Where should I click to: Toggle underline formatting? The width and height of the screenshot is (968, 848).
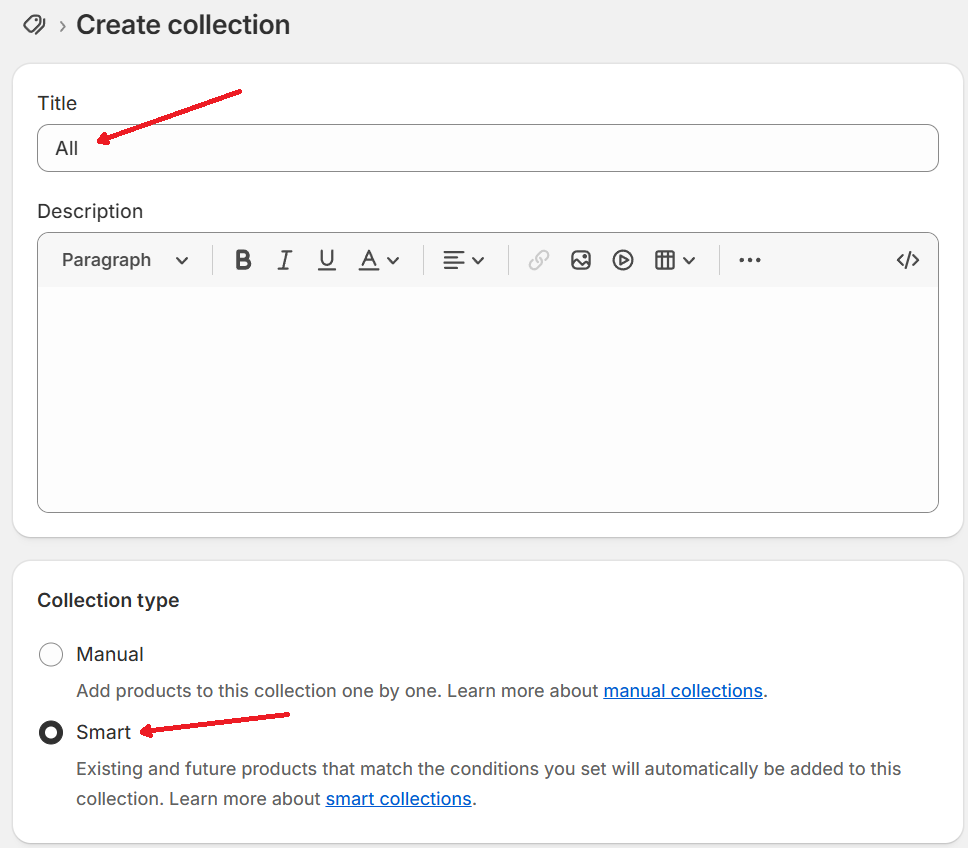point(327,260)
